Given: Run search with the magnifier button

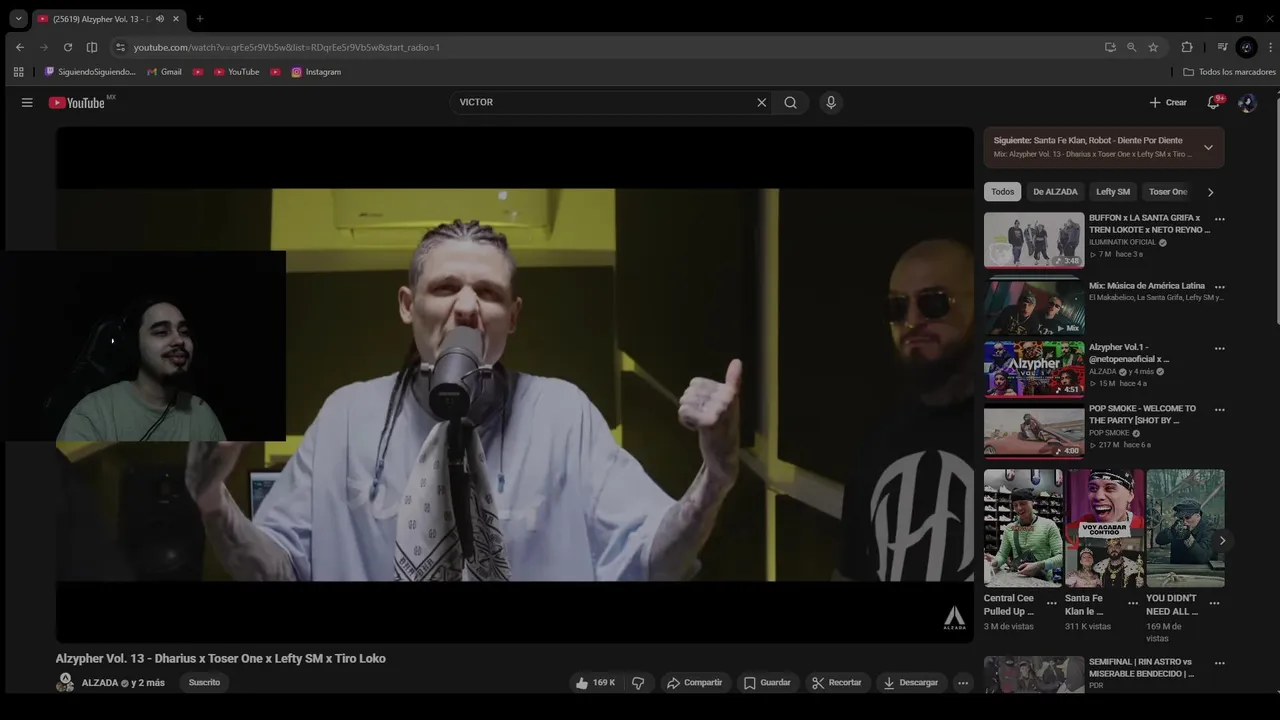Looking at the screenshot, I should (791, 102).
